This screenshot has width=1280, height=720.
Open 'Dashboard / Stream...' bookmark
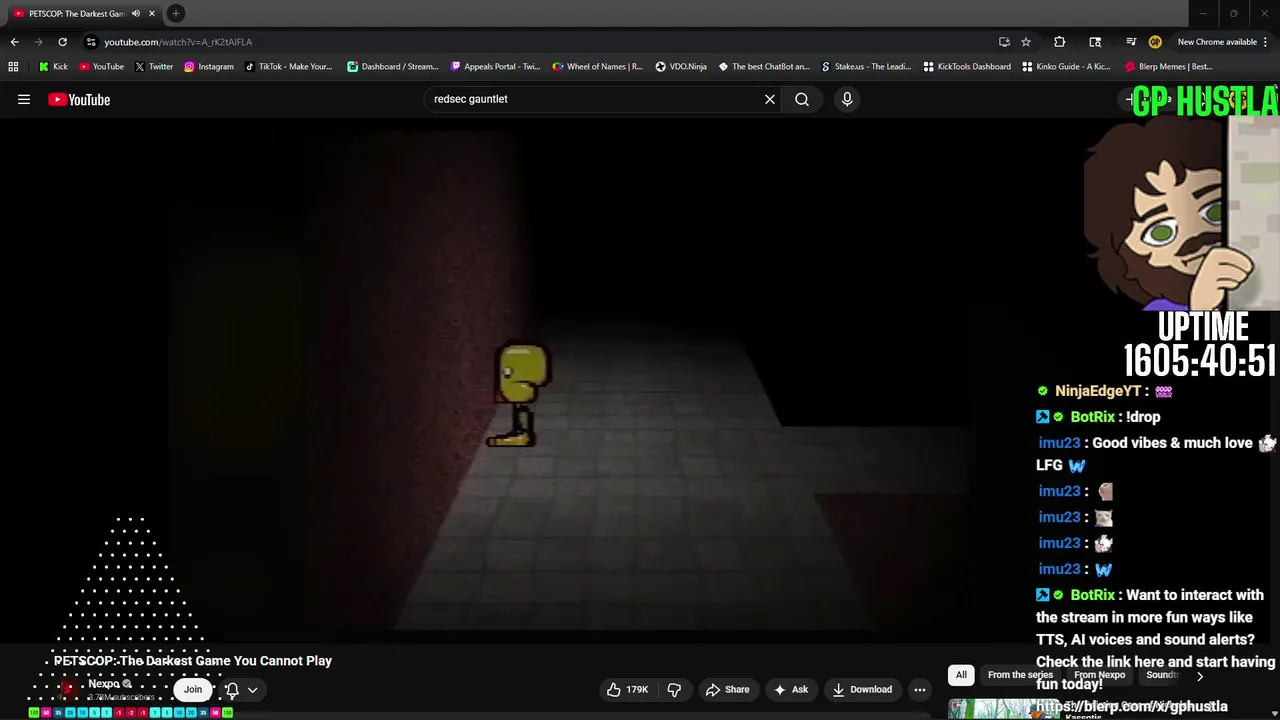(392, 67)
